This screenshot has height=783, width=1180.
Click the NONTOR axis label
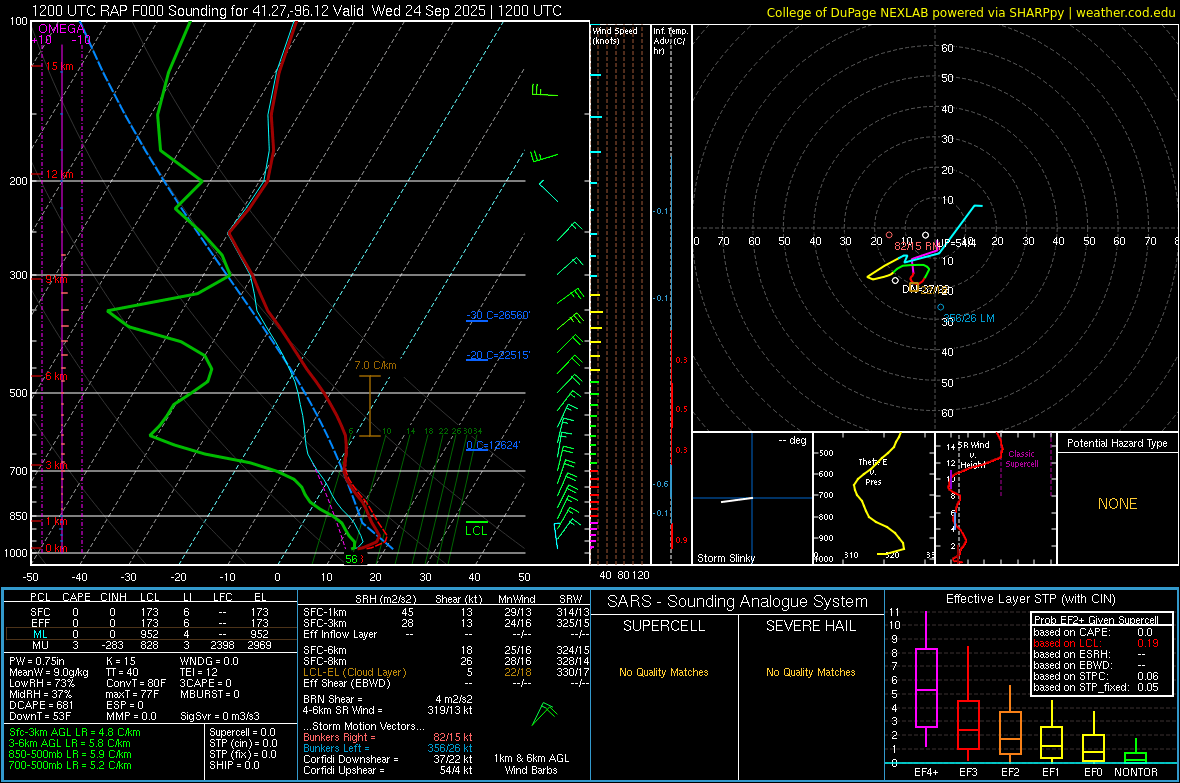pos(1136,772)
